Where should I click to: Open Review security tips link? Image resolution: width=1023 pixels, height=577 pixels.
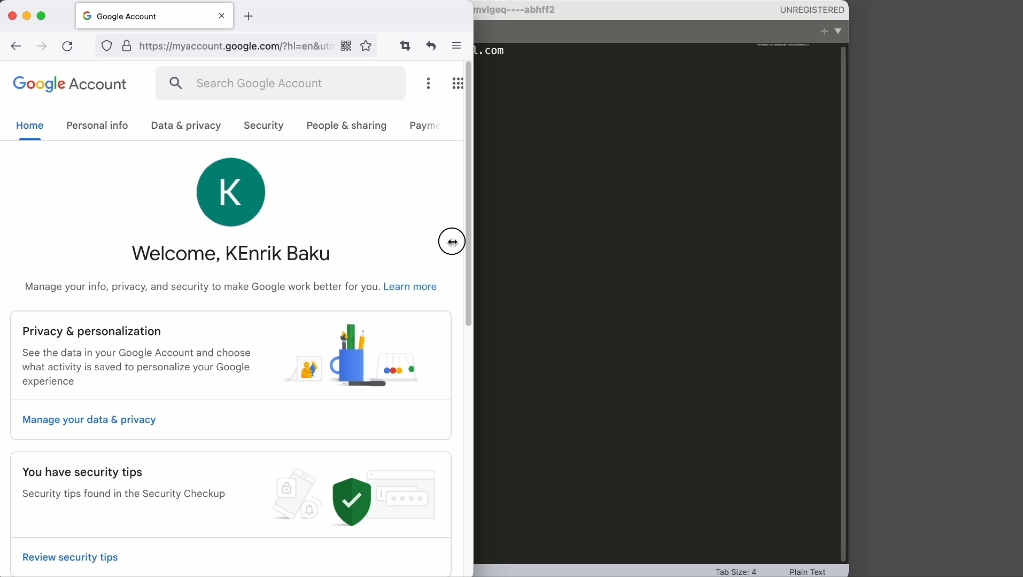[x=70, y=557]
